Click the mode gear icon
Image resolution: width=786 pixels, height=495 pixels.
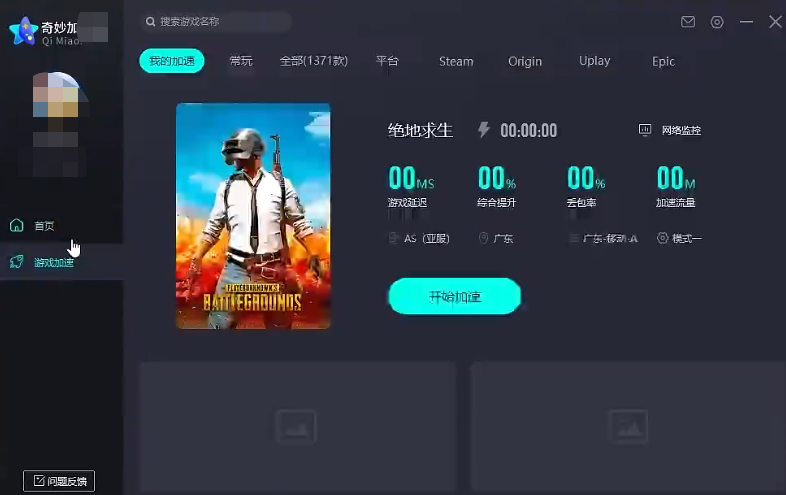point(663,238)
